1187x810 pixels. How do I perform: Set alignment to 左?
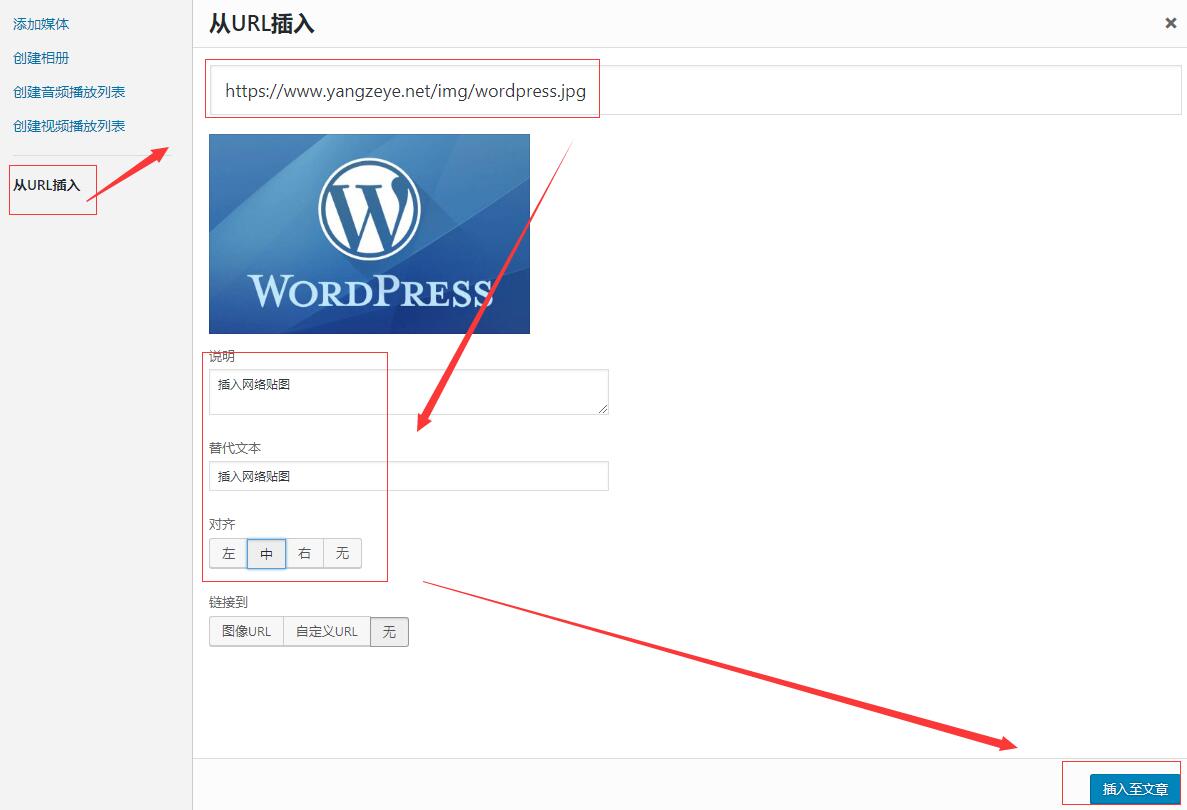pyautogui.click(x=229, y=554)
